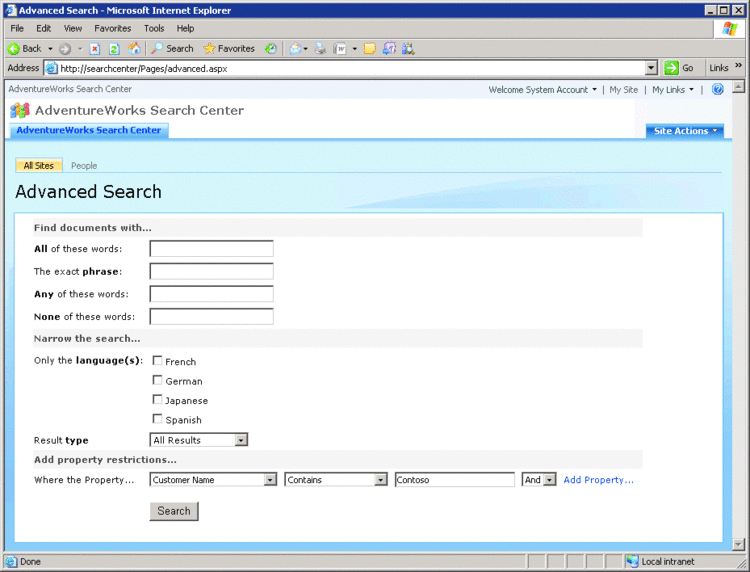Go back with the Back button
Image resolution: width=750 pixels, height=572 pixels.
[x=24, y=49]
